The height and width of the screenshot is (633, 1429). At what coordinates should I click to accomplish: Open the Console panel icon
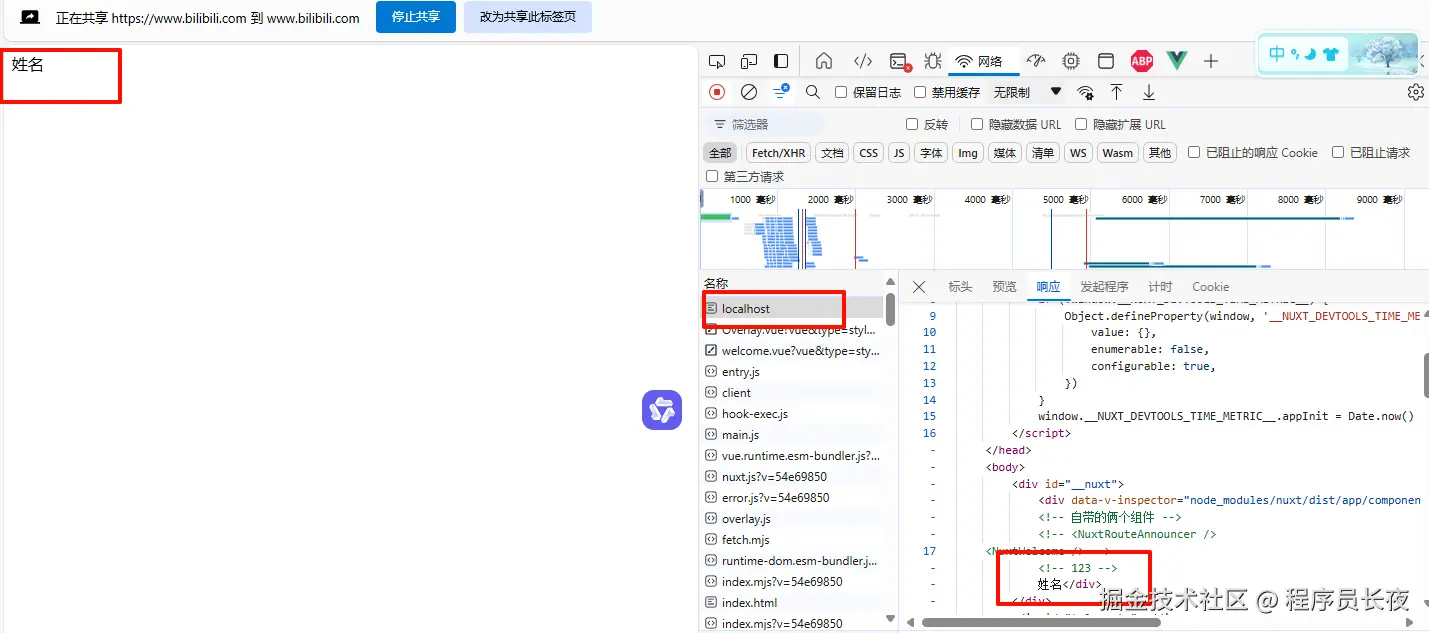coord(900,62)
